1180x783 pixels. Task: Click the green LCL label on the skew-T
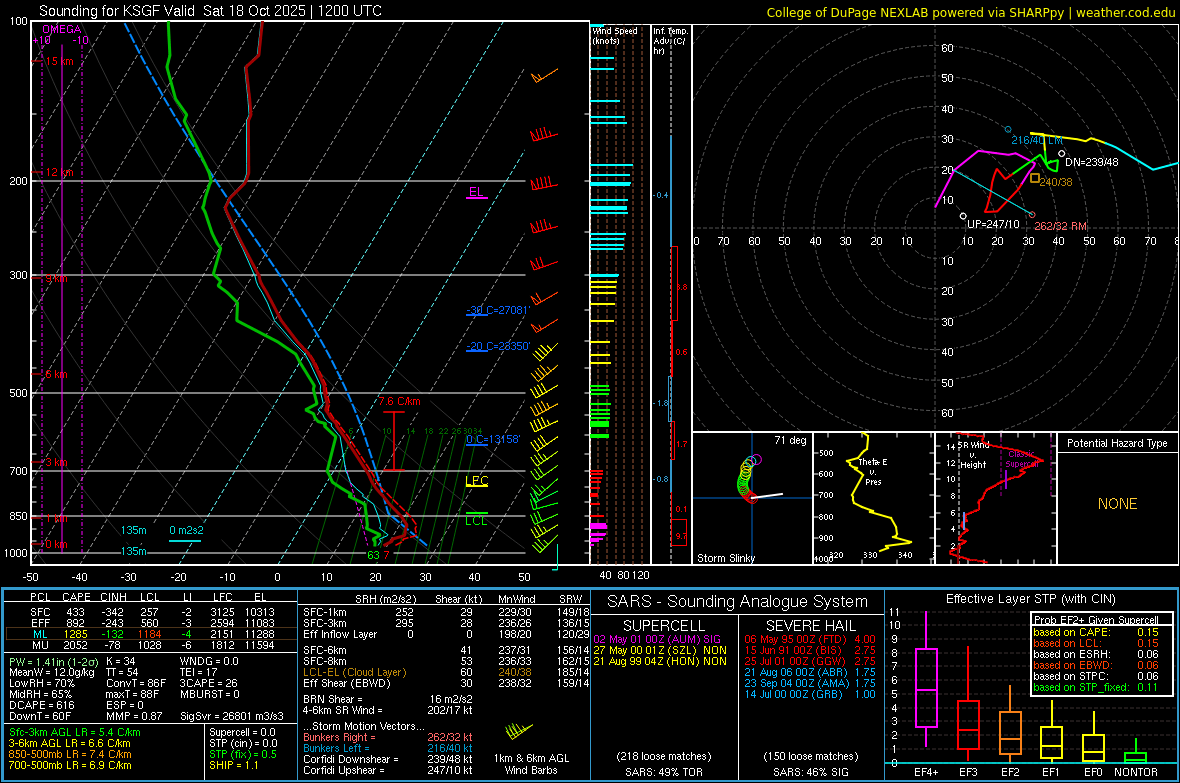476,520
